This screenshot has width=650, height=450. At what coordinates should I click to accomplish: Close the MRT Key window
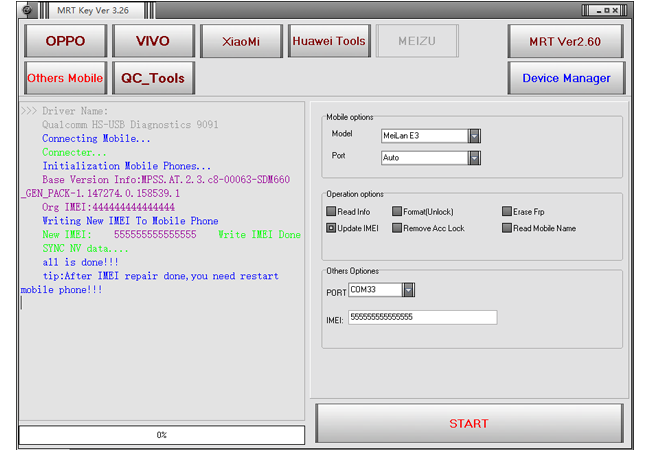(615, 10)
